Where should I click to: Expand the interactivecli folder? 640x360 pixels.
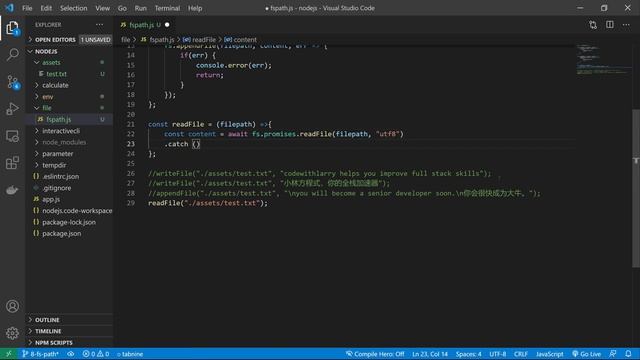click(61, 131)
